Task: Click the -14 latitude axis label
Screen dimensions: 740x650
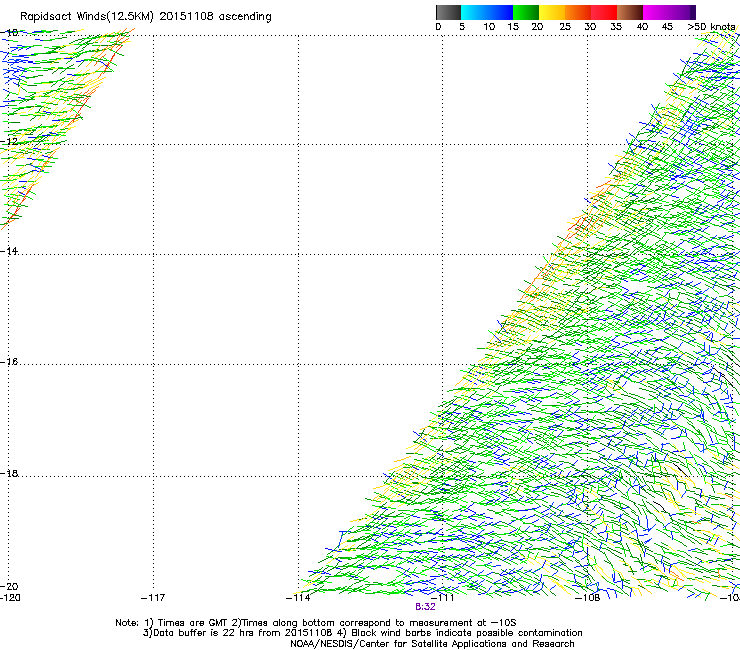Action: (x=9, y=251)
